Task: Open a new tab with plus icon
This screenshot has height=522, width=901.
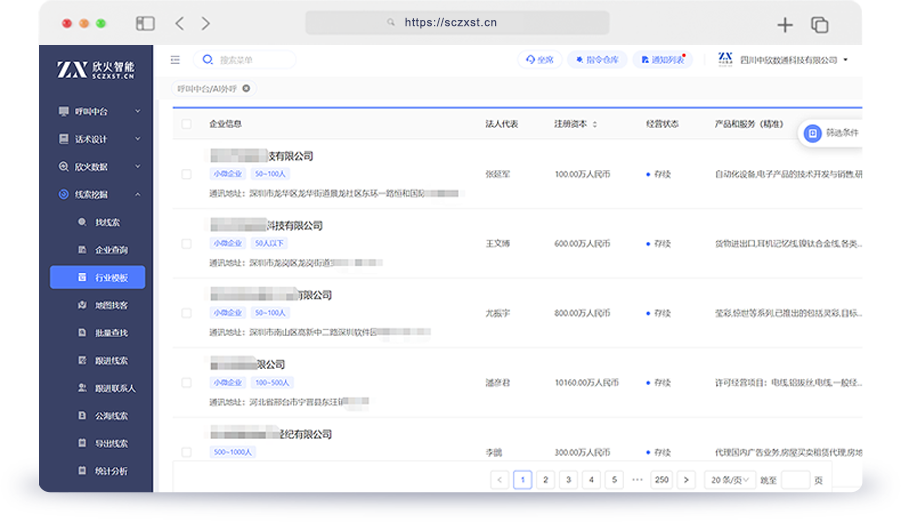Action: coord(785,25)
